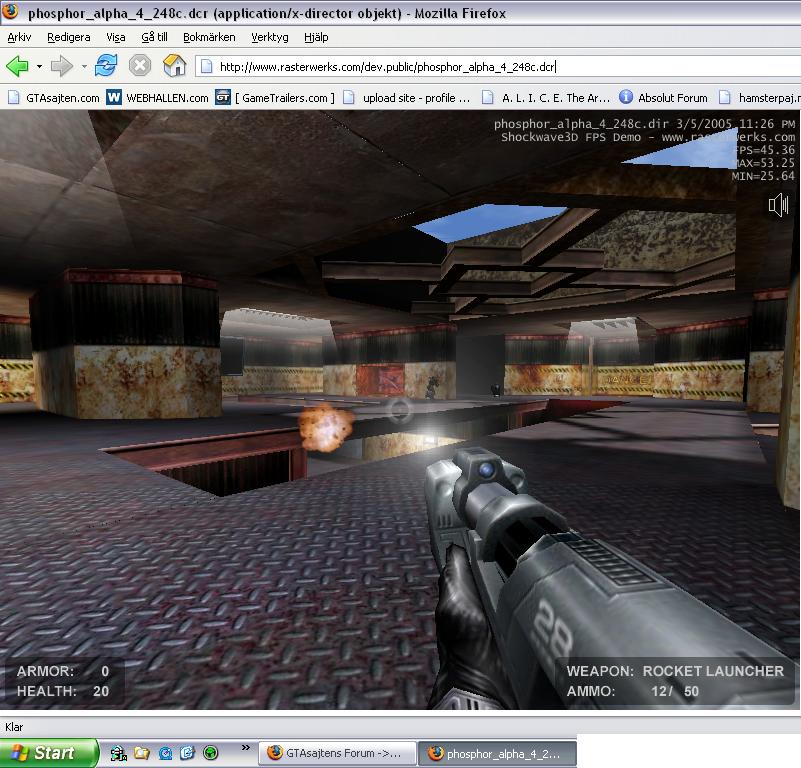Open the [ GameTrailers.com ] bookmark
801x768 pixels.
click(275, 98)
